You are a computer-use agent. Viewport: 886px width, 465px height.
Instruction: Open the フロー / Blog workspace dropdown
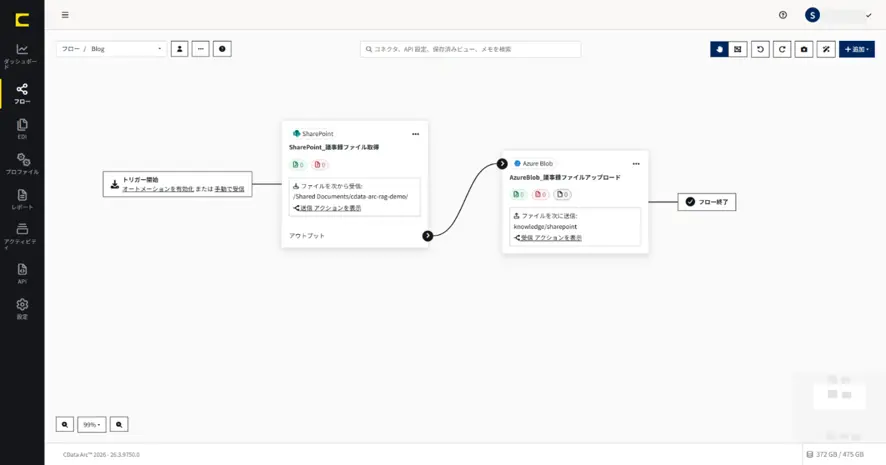click(111, 49)
